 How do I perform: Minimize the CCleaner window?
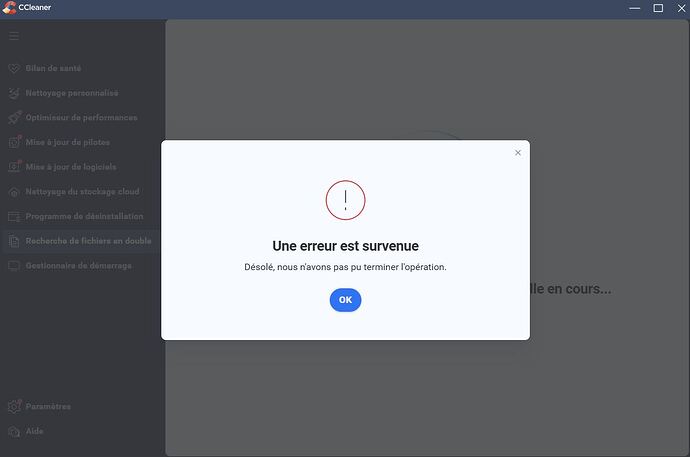point(635,8)
